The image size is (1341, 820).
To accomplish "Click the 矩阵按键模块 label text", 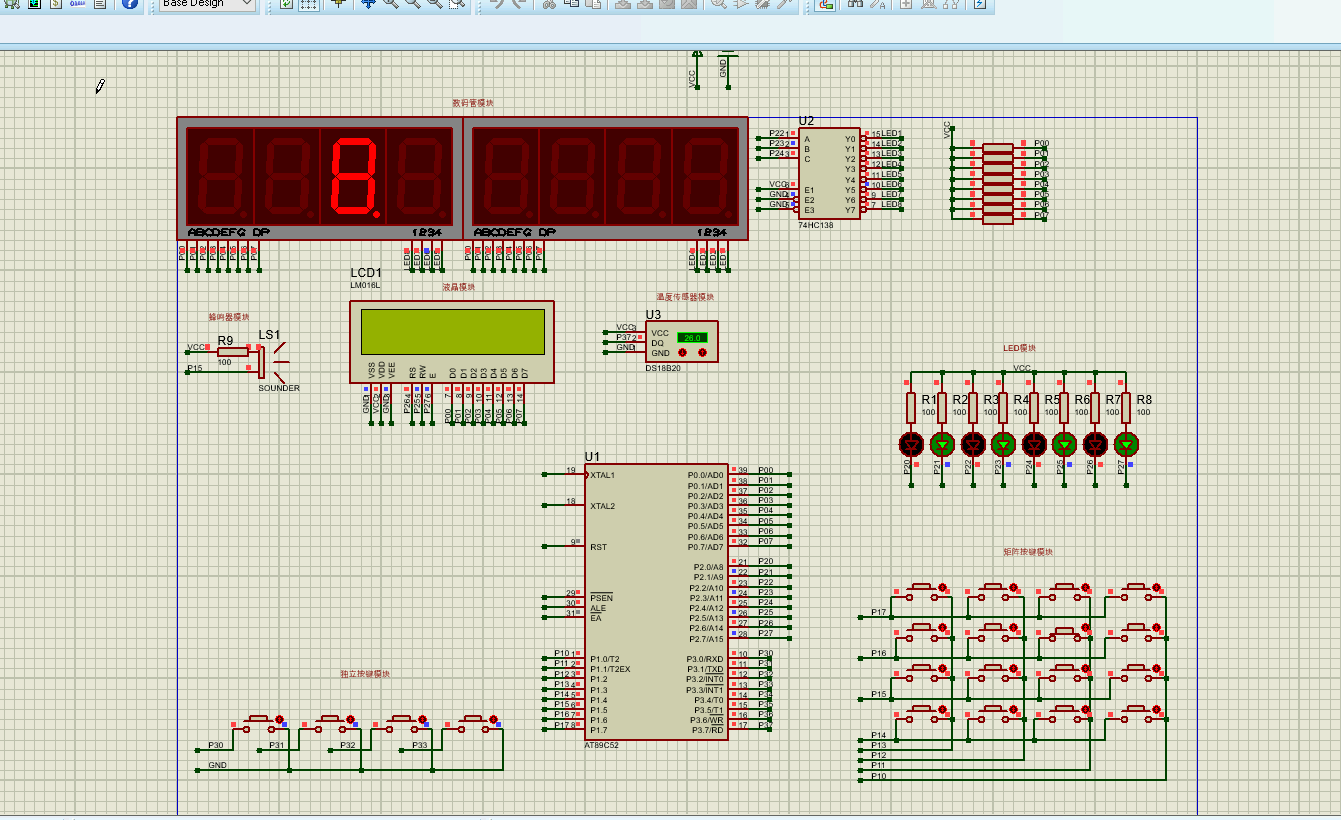I will coord(1028,552).
